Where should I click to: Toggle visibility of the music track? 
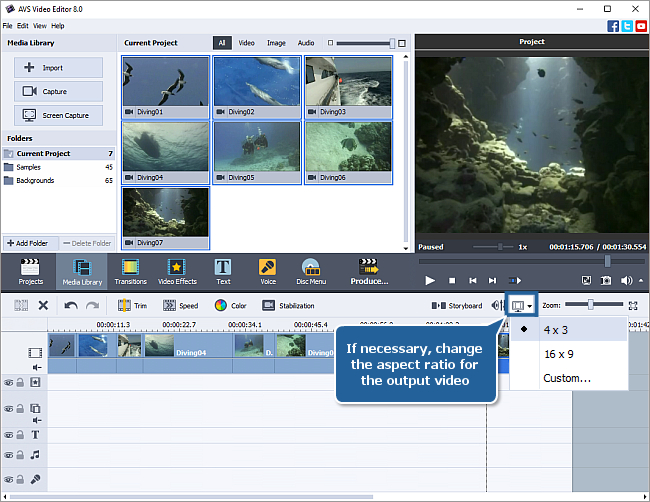8,455
